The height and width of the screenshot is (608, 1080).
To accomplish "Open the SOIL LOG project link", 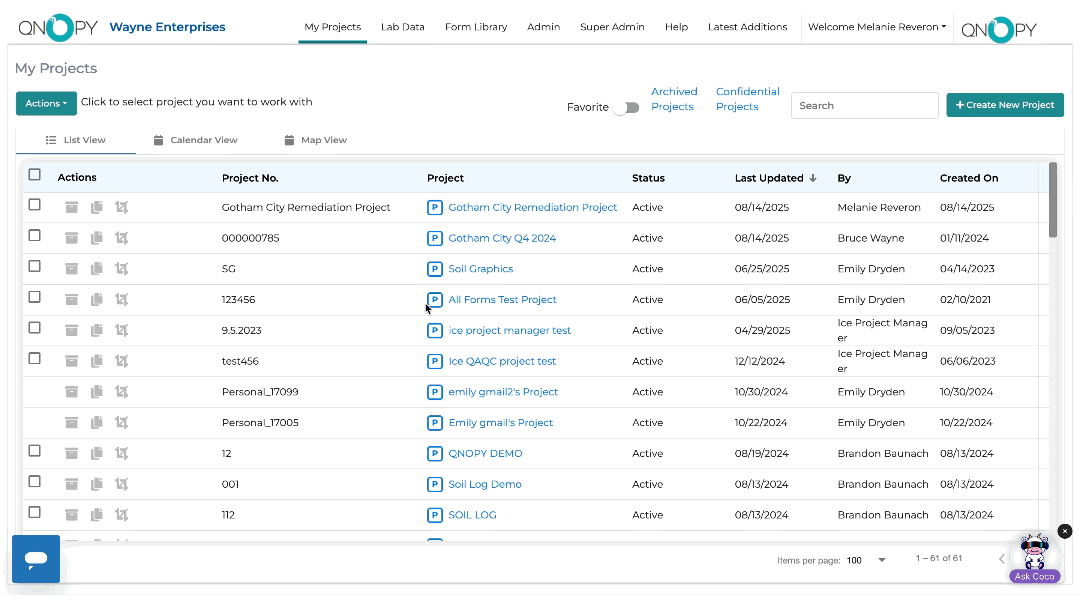I will pyautogui.click(x=472, y=515).
